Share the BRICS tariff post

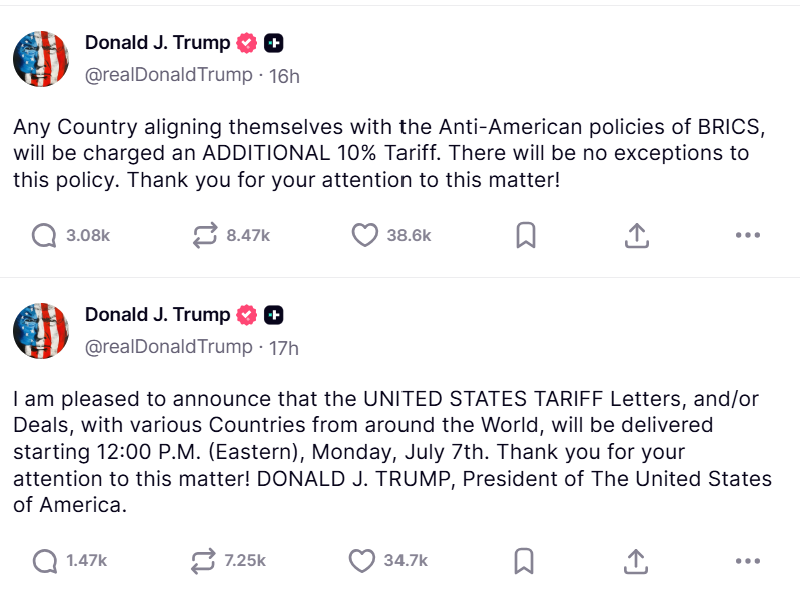pos(637,235)
